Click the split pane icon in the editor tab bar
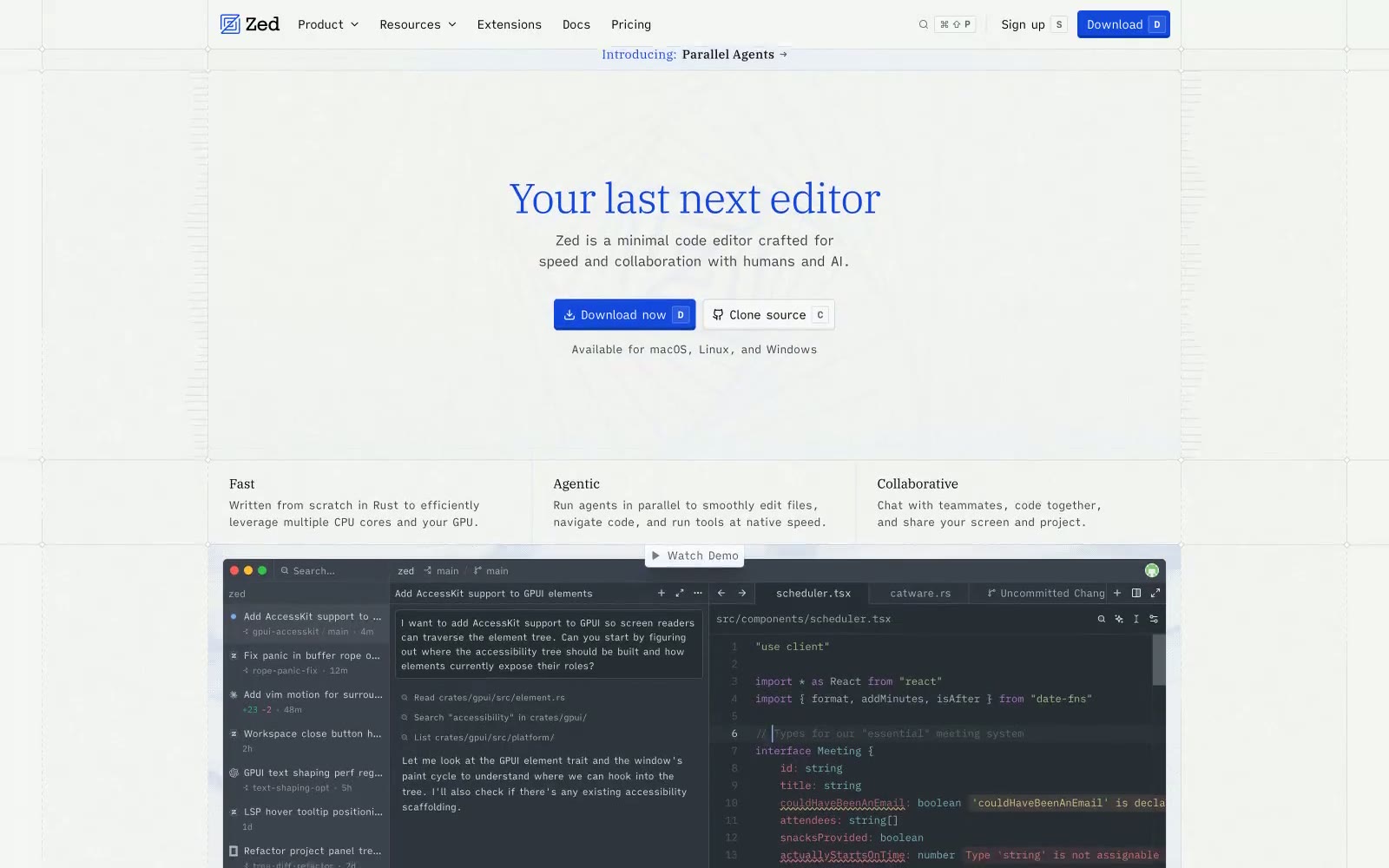 click(1136, 593)
